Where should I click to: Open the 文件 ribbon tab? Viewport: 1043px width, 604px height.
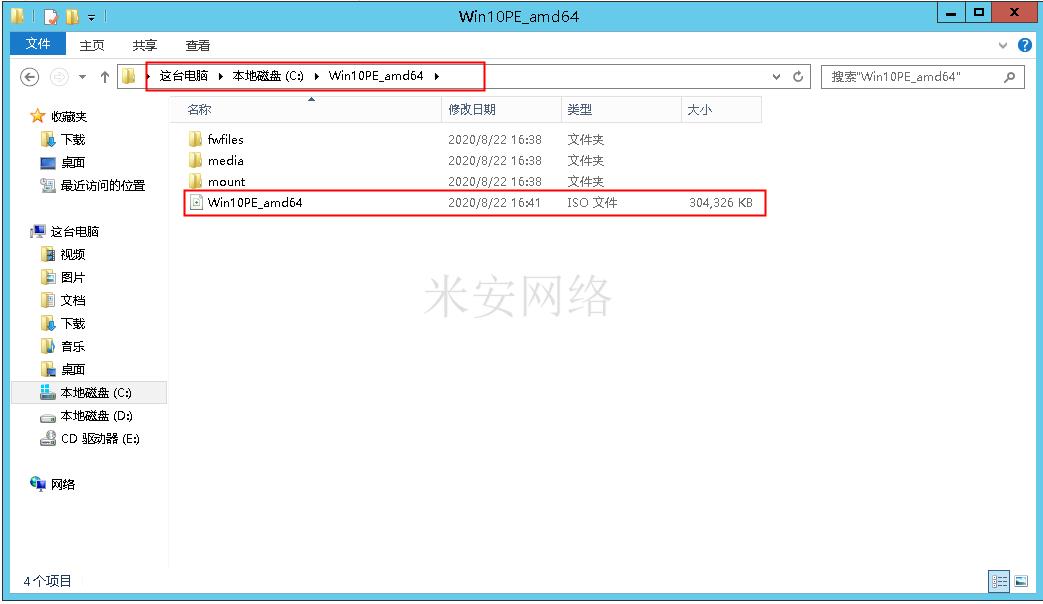click(x=38, y=44)
